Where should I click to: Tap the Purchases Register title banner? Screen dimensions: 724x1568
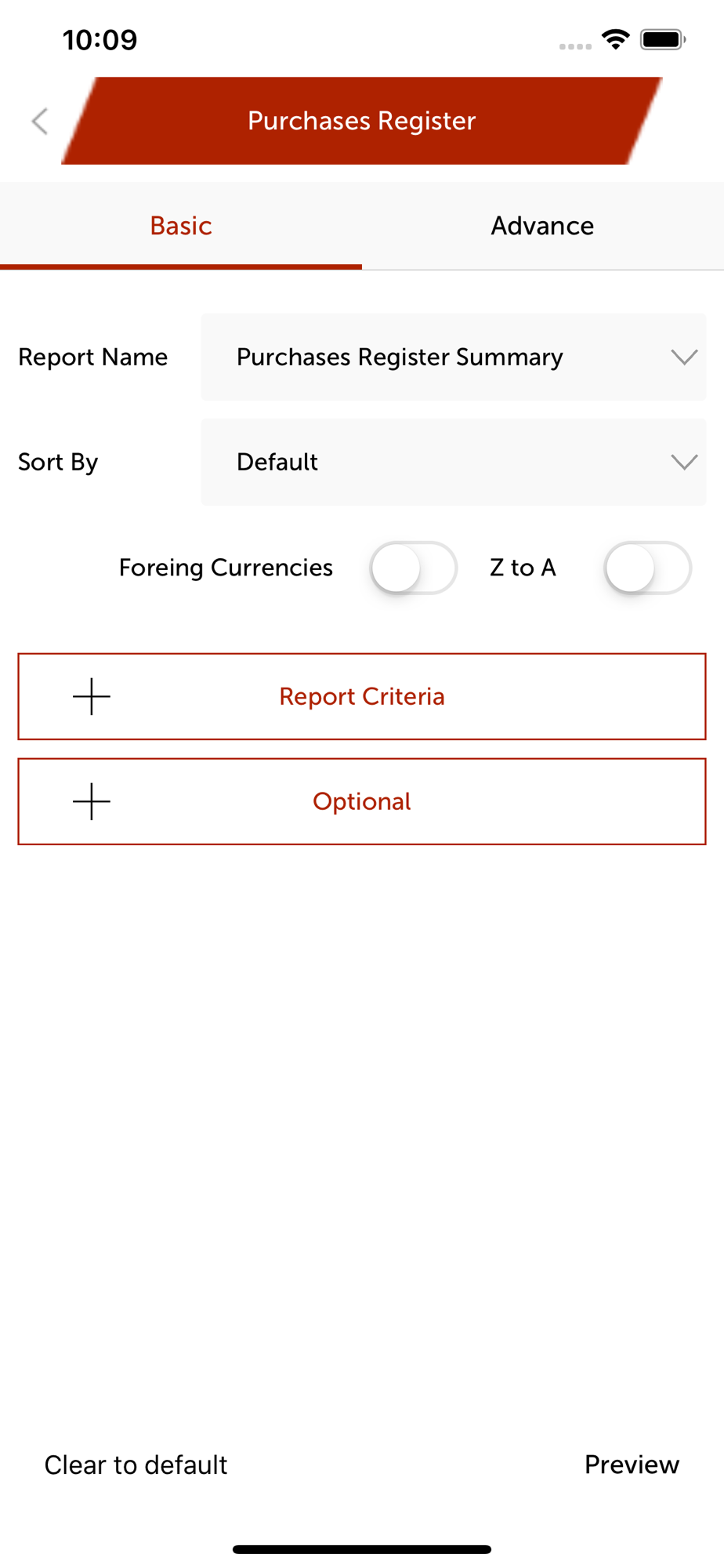pyautogui.click(x=362, y=121)
